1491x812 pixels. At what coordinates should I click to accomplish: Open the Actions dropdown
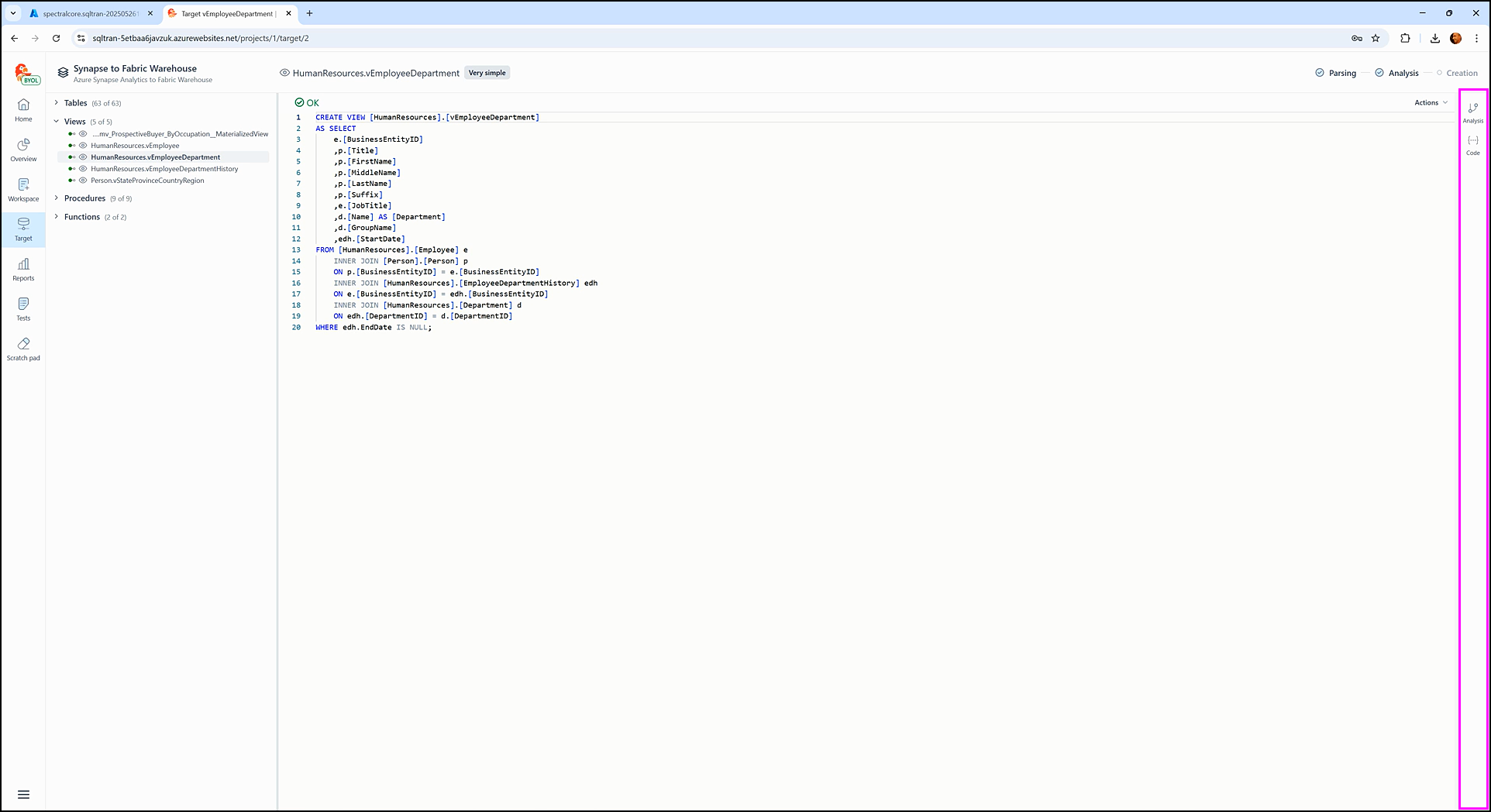[1430, 103]
